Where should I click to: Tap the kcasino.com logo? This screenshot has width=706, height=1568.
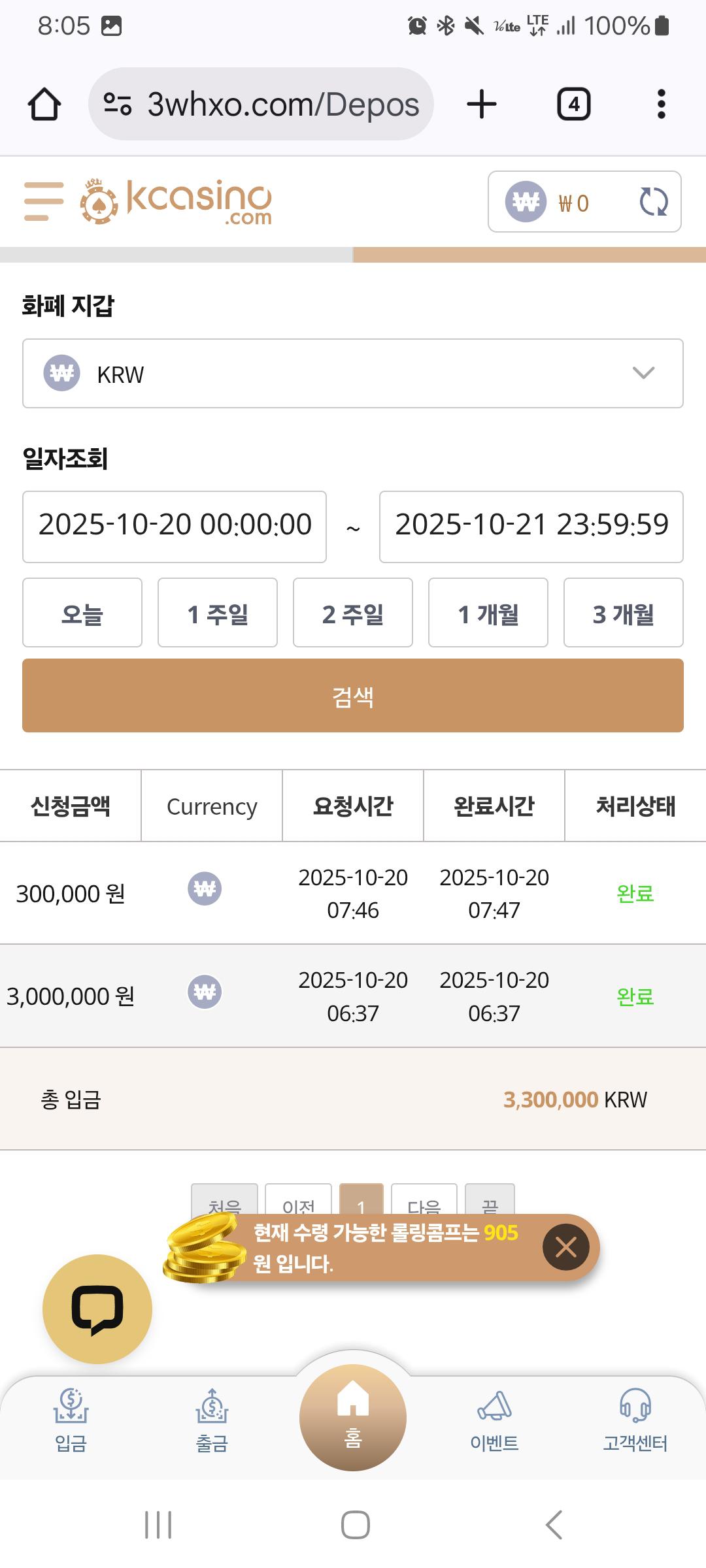coord(176,202)
